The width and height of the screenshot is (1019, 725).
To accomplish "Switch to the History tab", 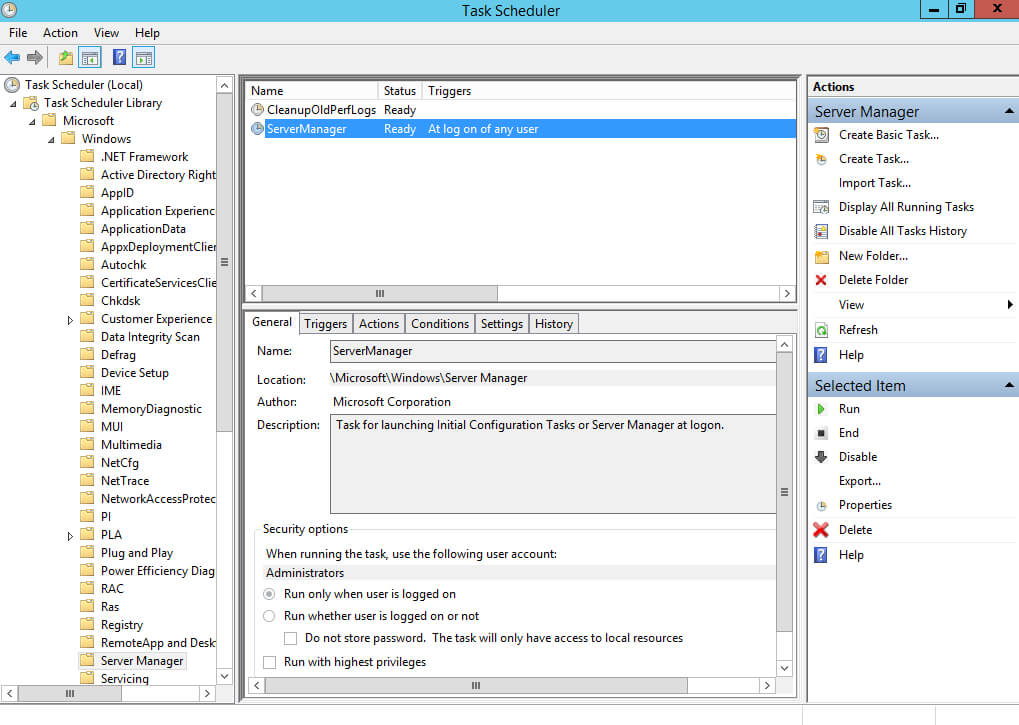I will pos(554,324).
